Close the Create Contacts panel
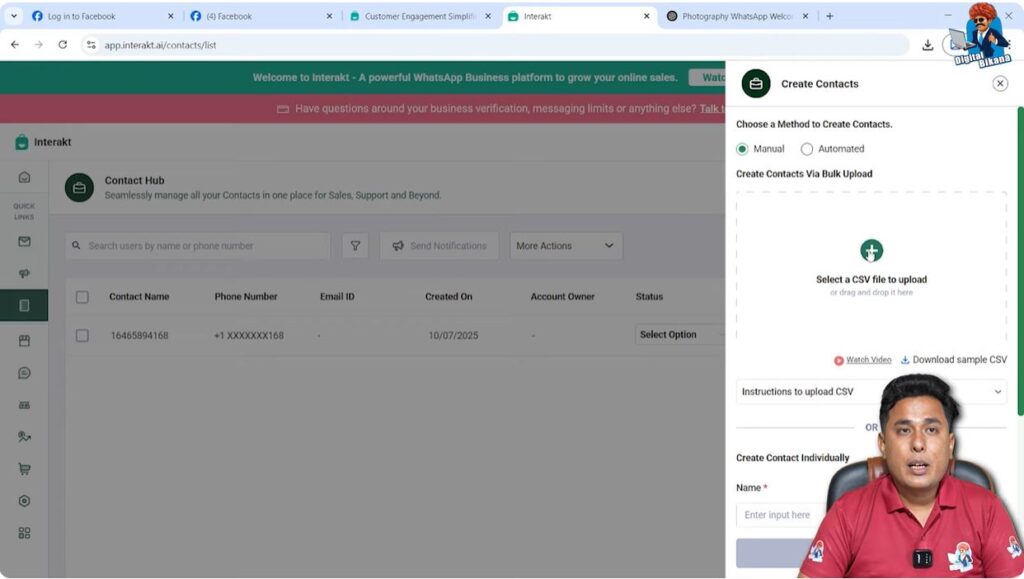Screen dimensions: 1024x579 (x=1000, y=84)
